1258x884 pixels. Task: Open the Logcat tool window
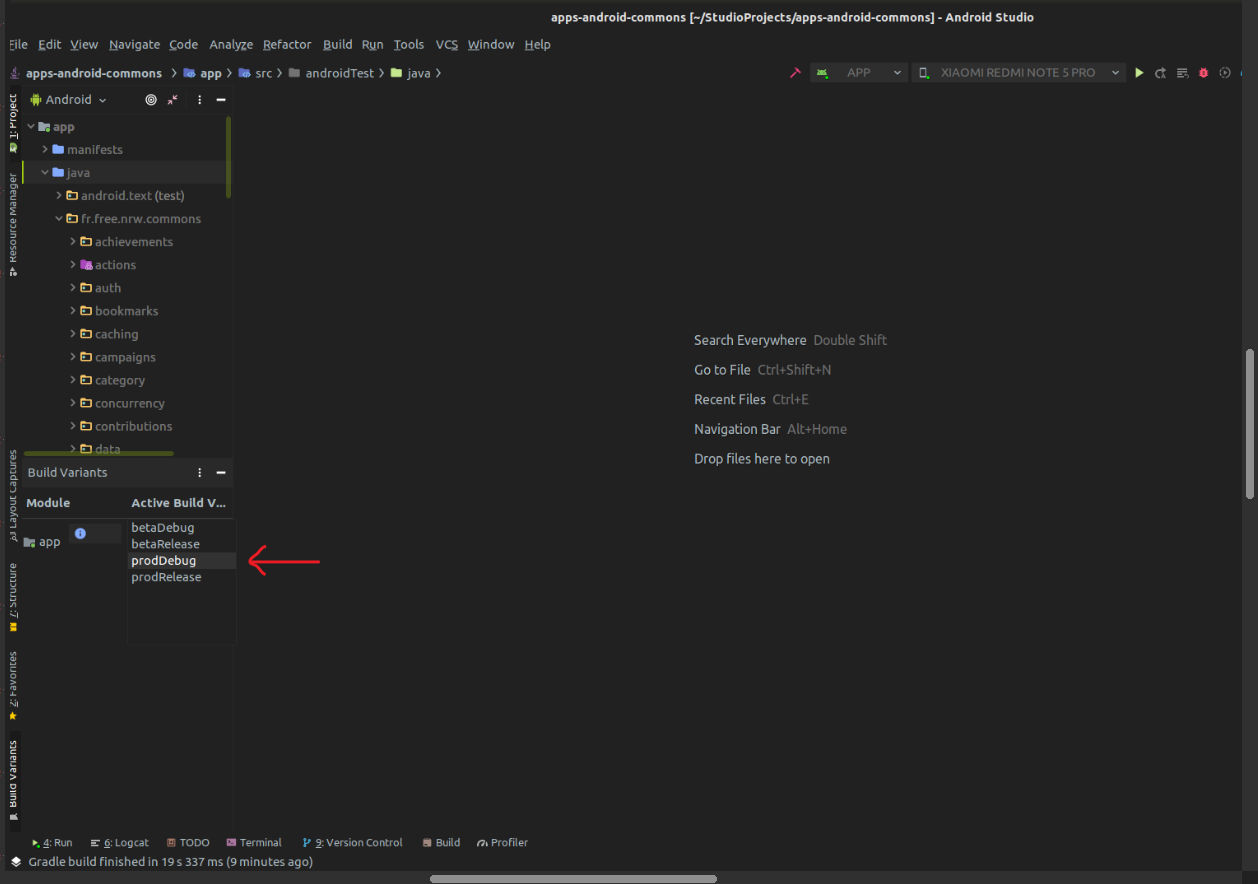coord(119,842)
